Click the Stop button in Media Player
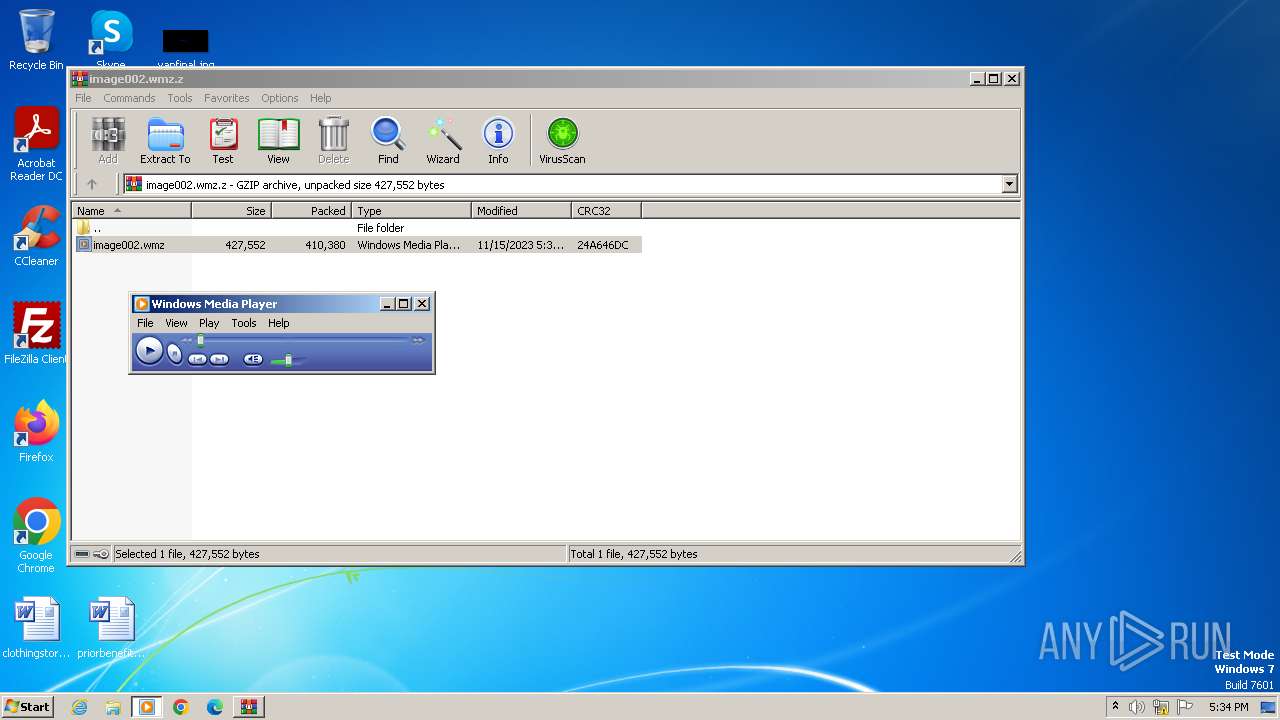 [x=175, y=353]
